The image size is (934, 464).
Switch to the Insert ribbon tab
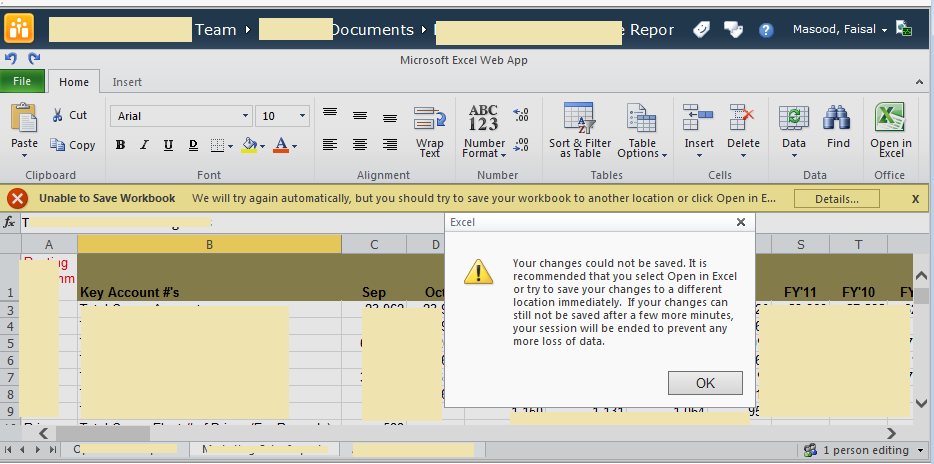127,82
